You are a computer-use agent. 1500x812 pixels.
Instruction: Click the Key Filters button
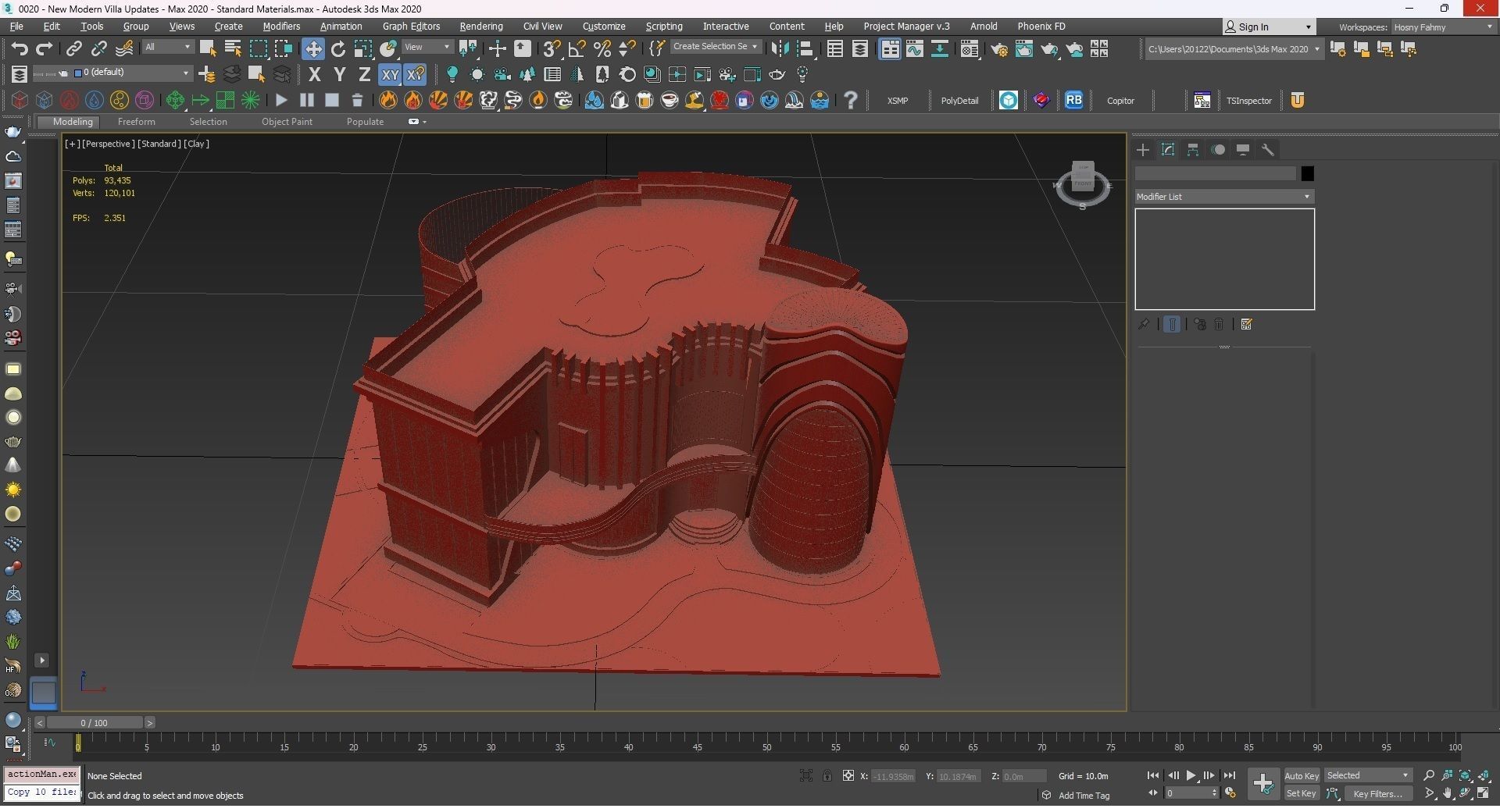coord(1377,793)
